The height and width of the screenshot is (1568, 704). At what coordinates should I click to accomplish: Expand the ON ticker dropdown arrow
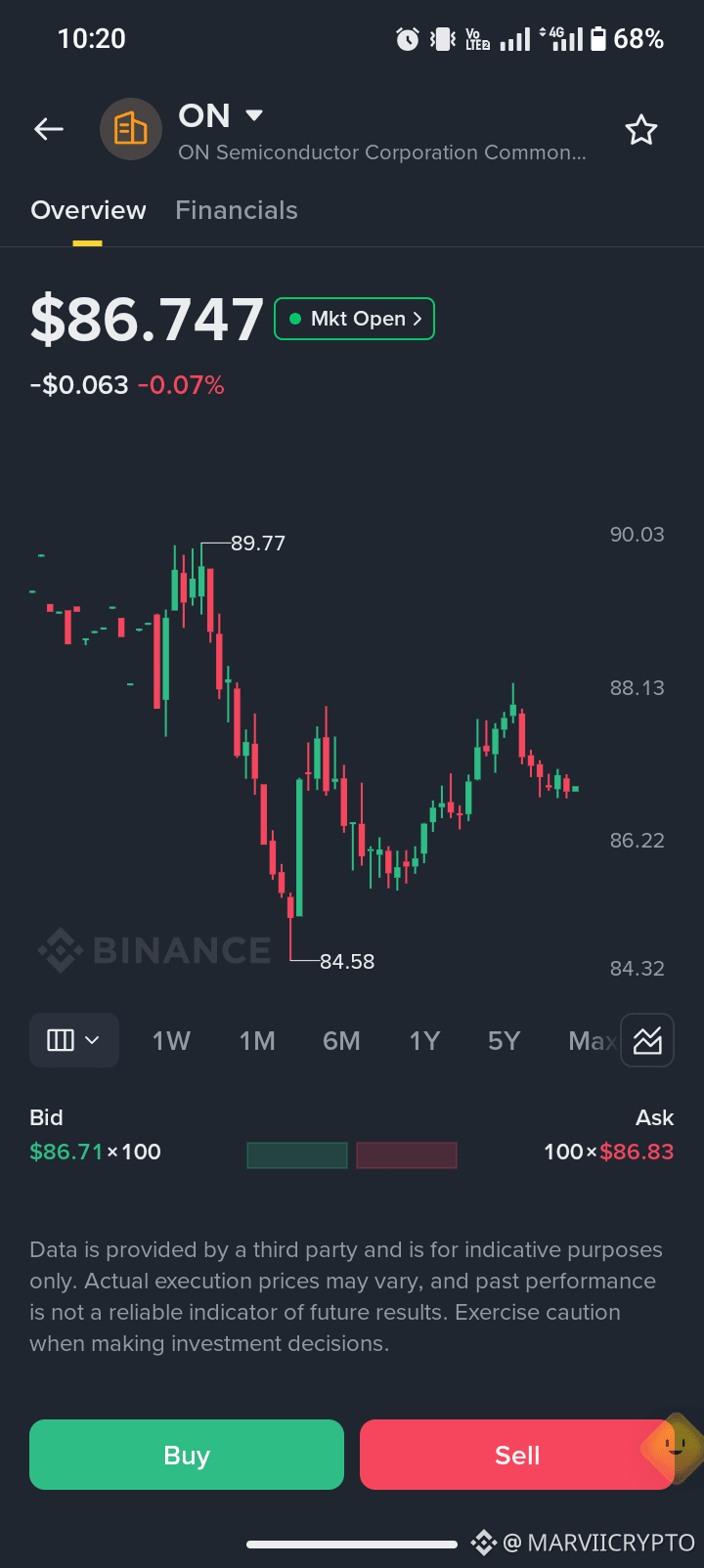click(254, 115)
